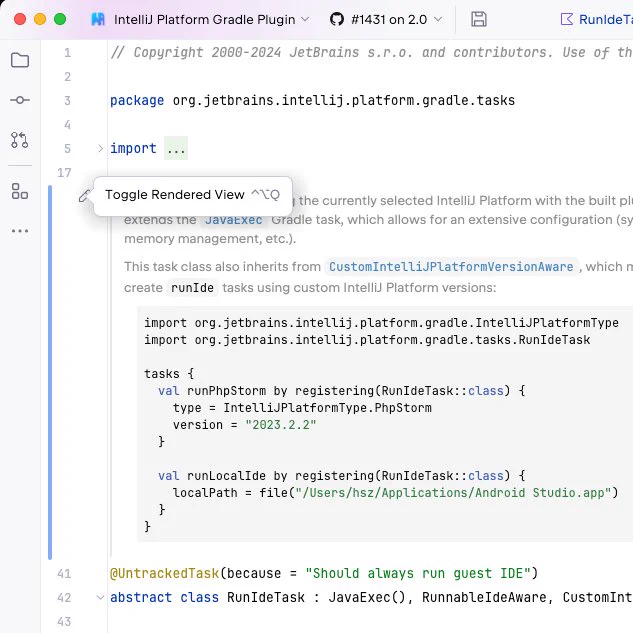Open the Structure tool window icon
Screen dimensions: 633x633
20,191
